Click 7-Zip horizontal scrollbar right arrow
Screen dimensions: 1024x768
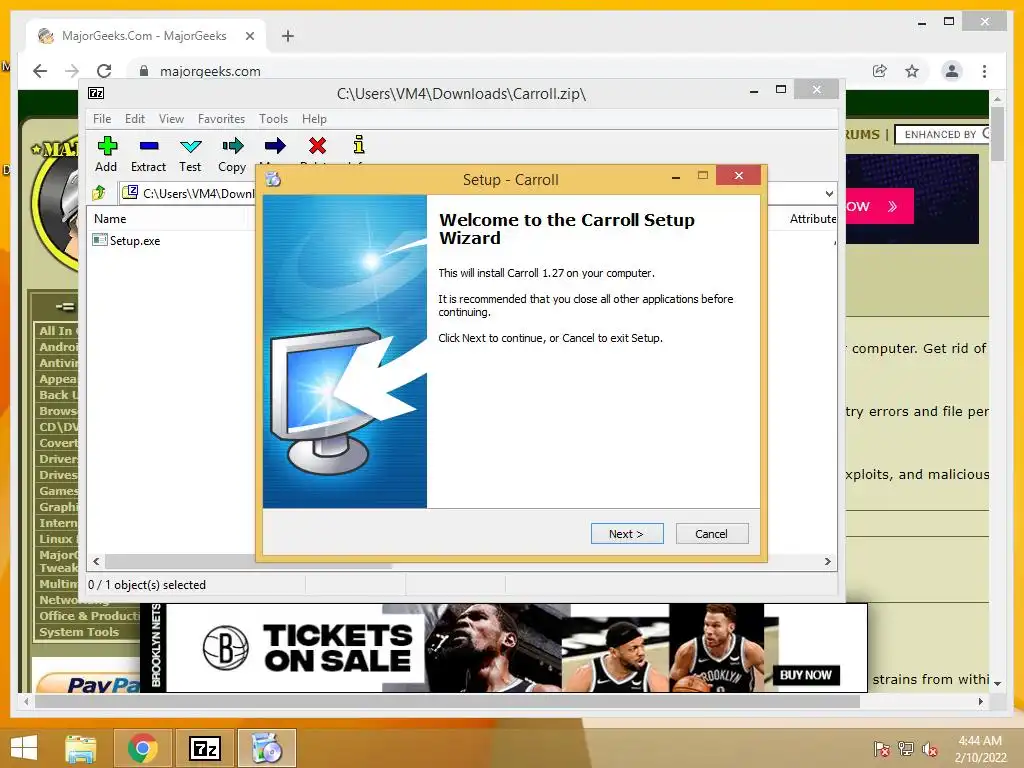(827, 562)
